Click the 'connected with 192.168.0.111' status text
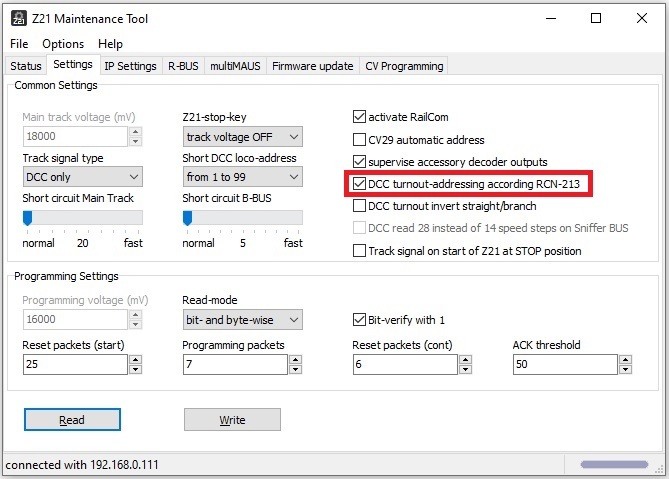669x479 pixels. tap(82, 464)
